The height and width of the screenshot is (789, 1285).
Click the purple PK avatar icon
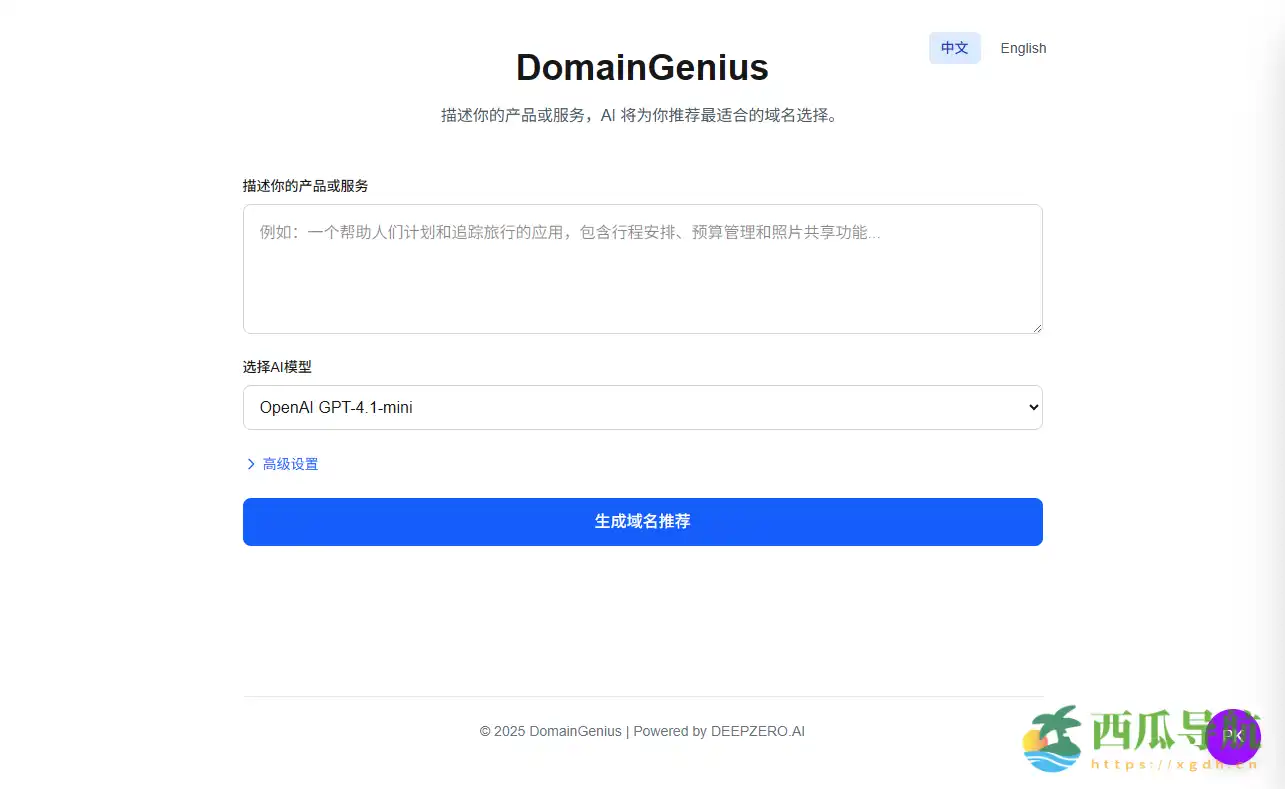[x=1233, y=737]
